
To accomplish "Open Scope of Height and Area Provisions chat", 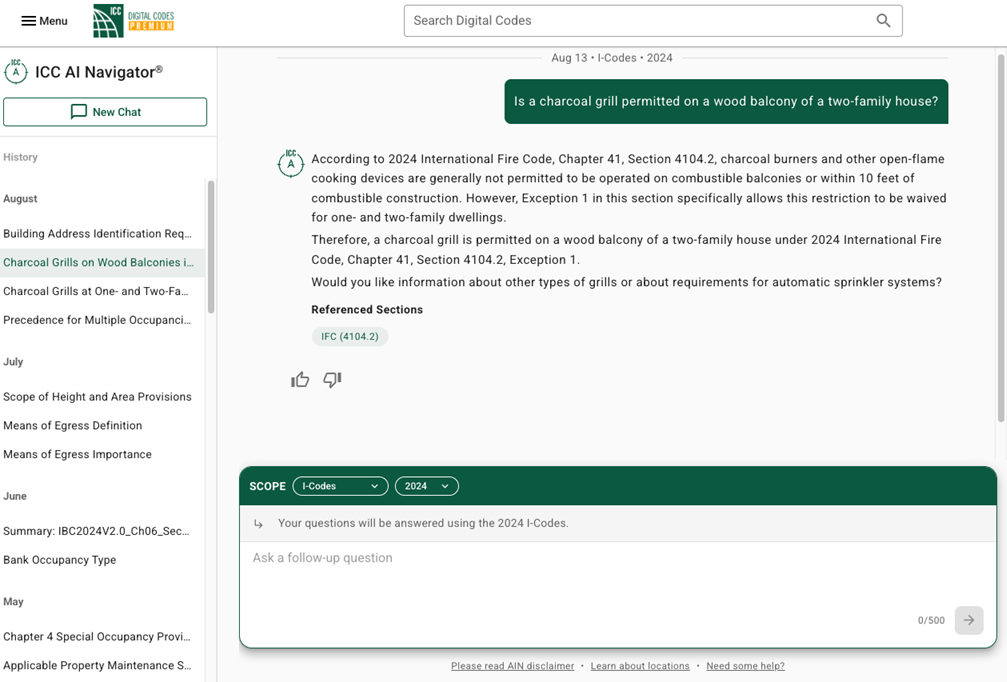I will pyautogui.click(x=98, y=396).
